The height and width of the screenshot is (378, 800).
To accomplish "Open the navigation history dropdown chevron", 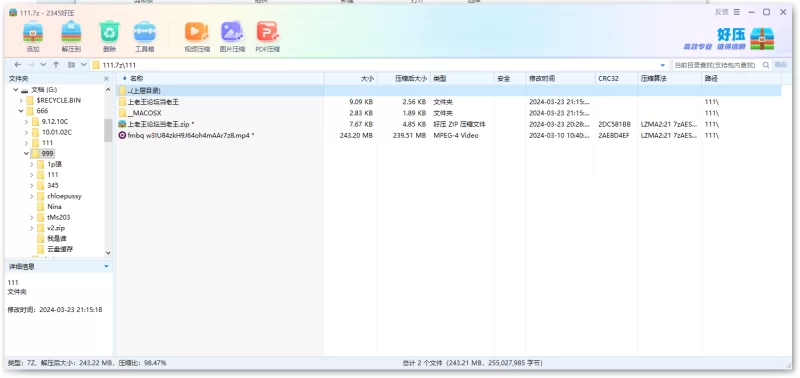I will [43, 65].
